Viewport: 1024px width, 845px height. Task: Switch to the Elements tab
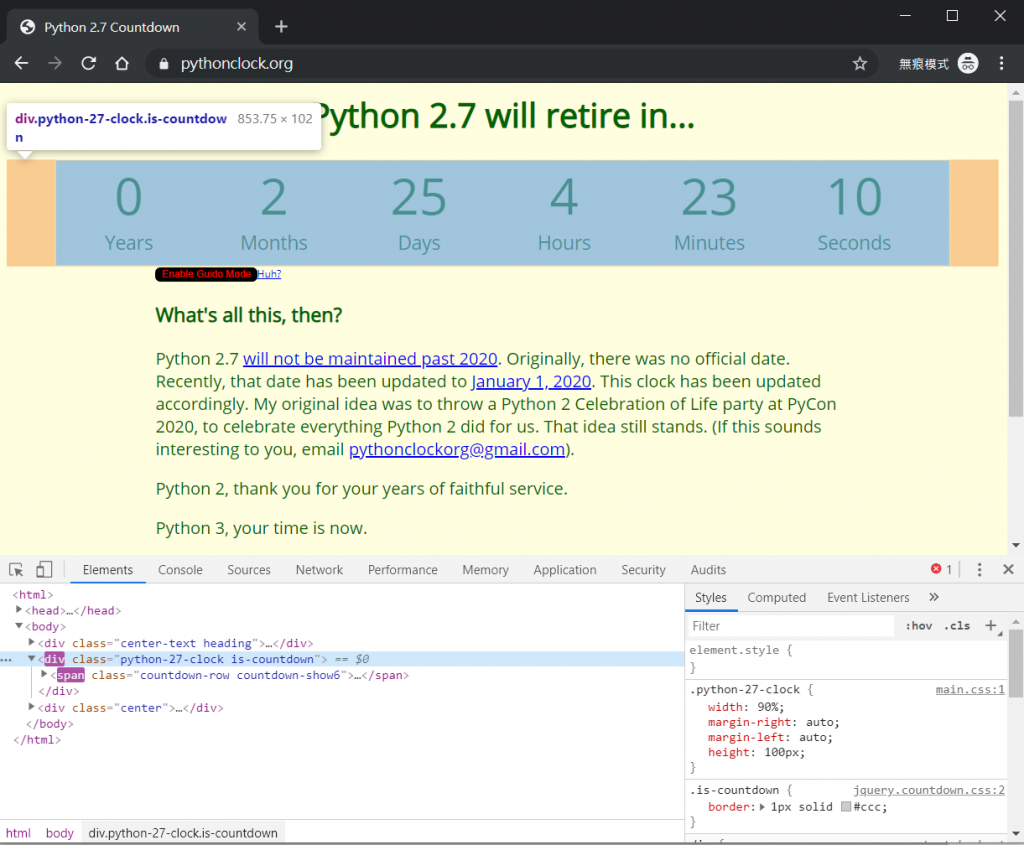(108, 569)
